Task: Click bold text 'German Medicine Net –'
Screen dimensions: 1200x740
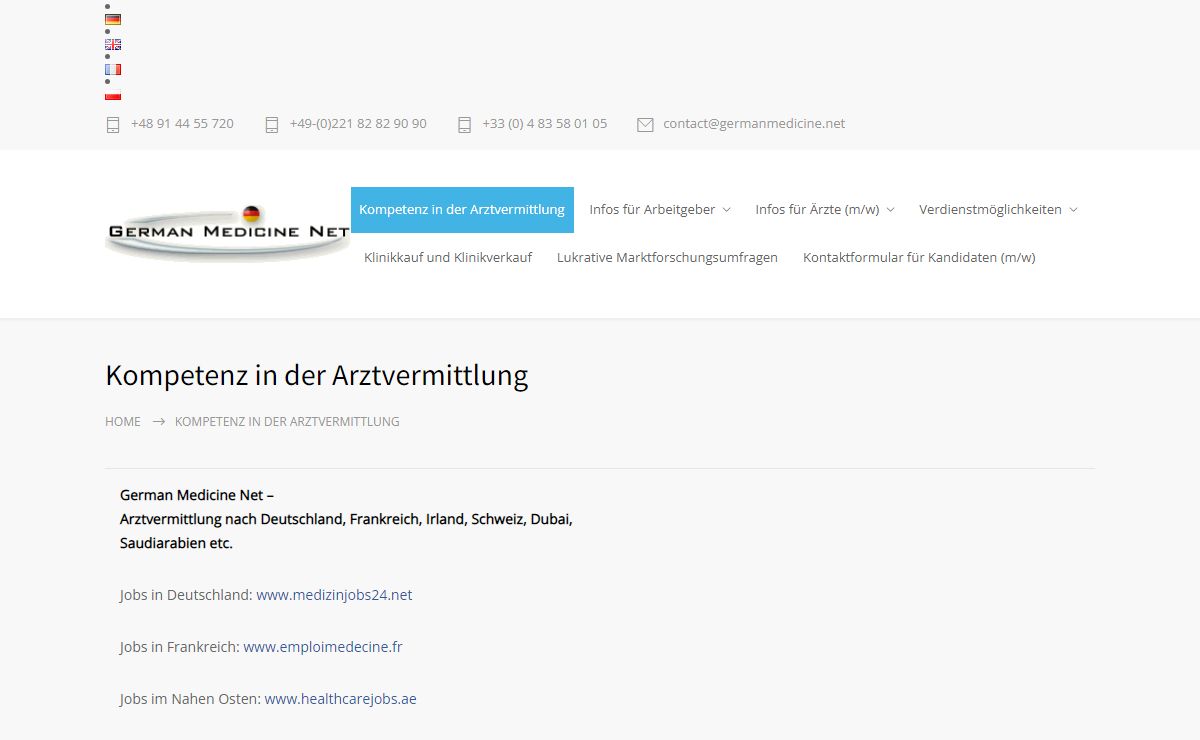Action: click(197, 495)
